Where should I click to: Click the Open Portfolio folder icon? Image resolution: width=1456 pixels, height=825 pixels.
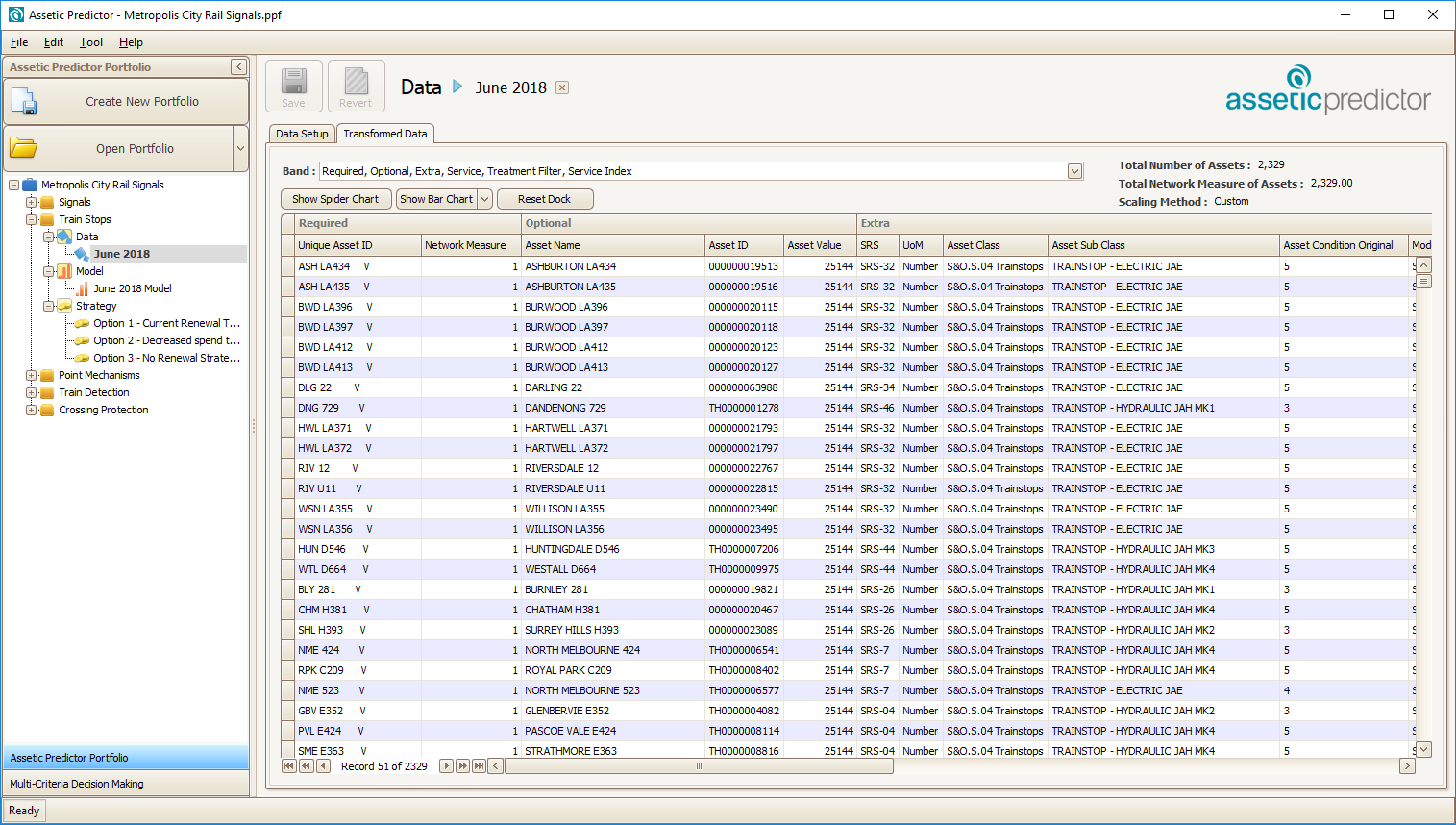click(23, 148)
